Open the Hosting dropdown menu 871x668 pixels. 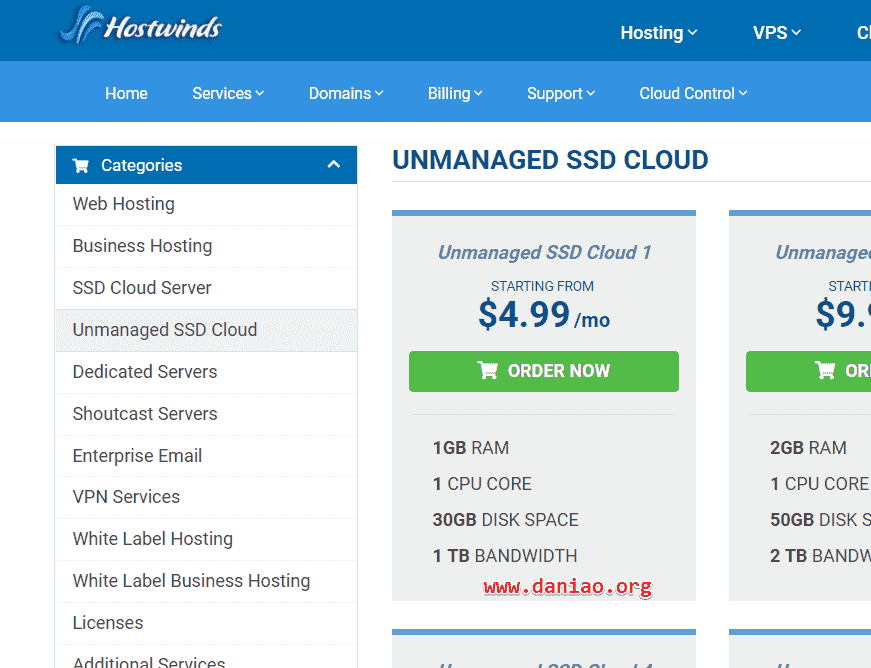(658, 33)
